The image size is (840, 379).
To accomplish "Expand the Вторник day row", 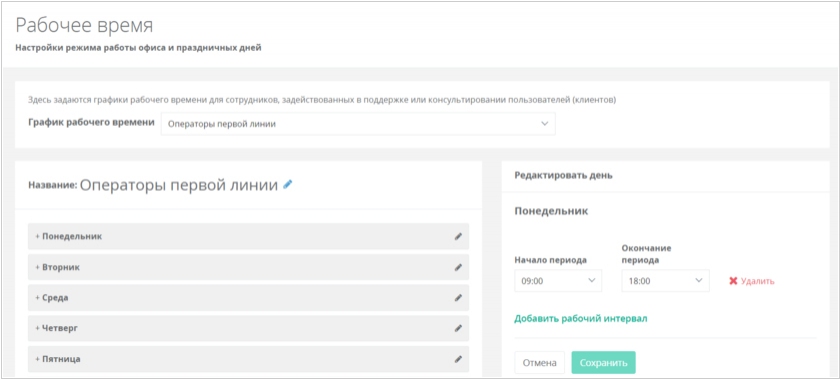I will 248,267.
